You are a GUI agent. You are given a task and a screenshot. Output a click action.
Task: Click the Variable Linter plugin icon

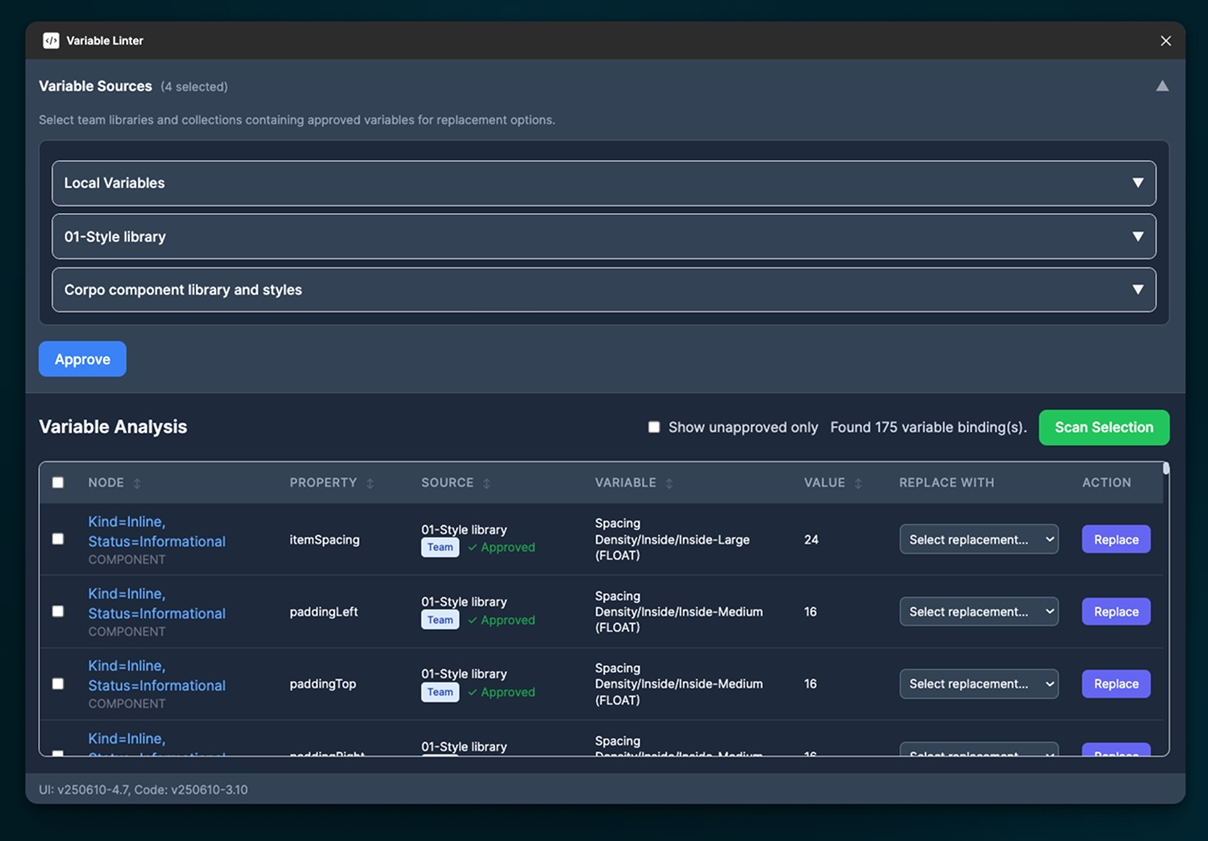coord(50,40)
